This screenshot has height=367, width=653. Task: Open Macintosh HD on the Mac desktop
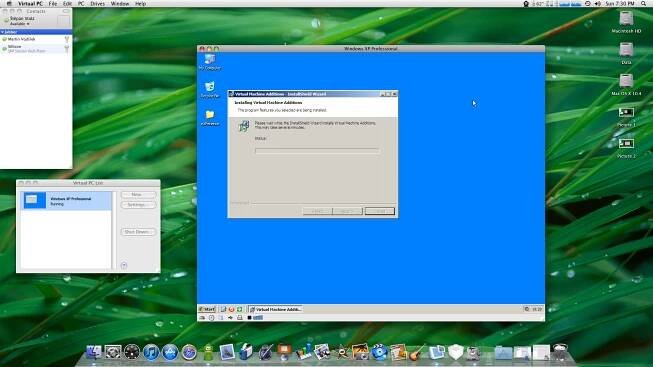(x=626, y=22)
